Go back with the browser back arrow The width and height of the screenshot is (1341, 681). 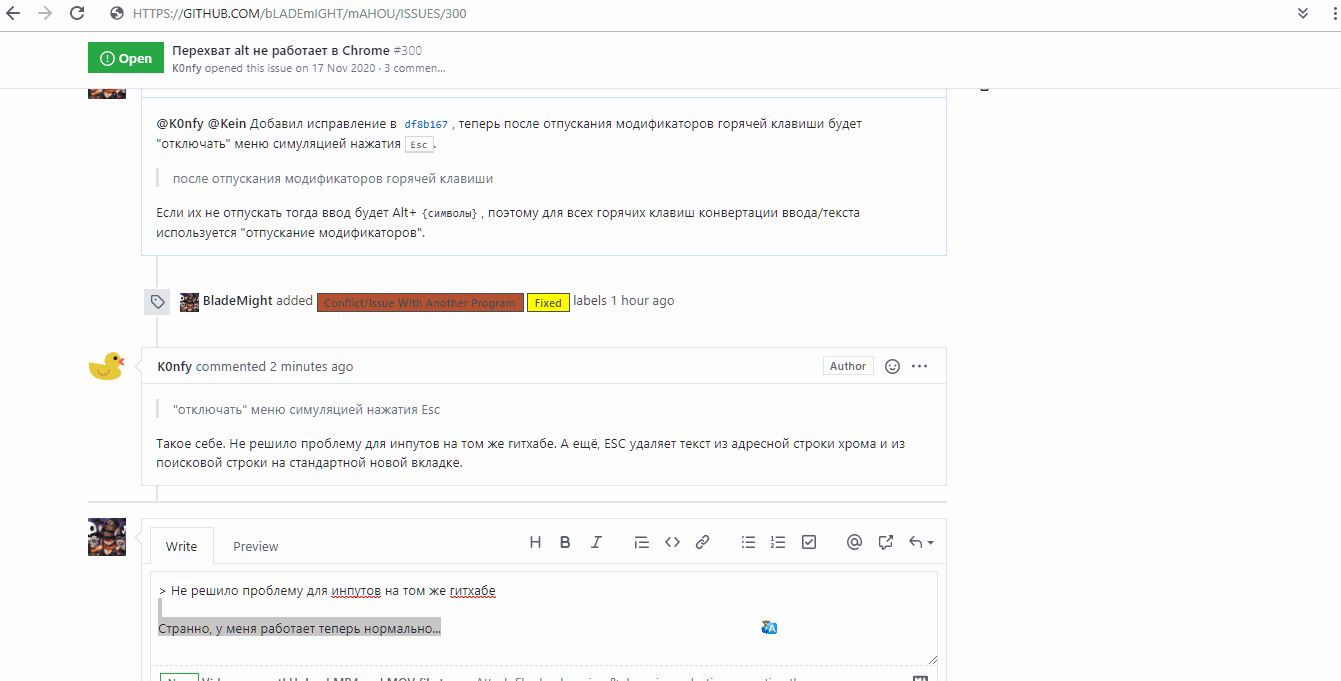14,14
